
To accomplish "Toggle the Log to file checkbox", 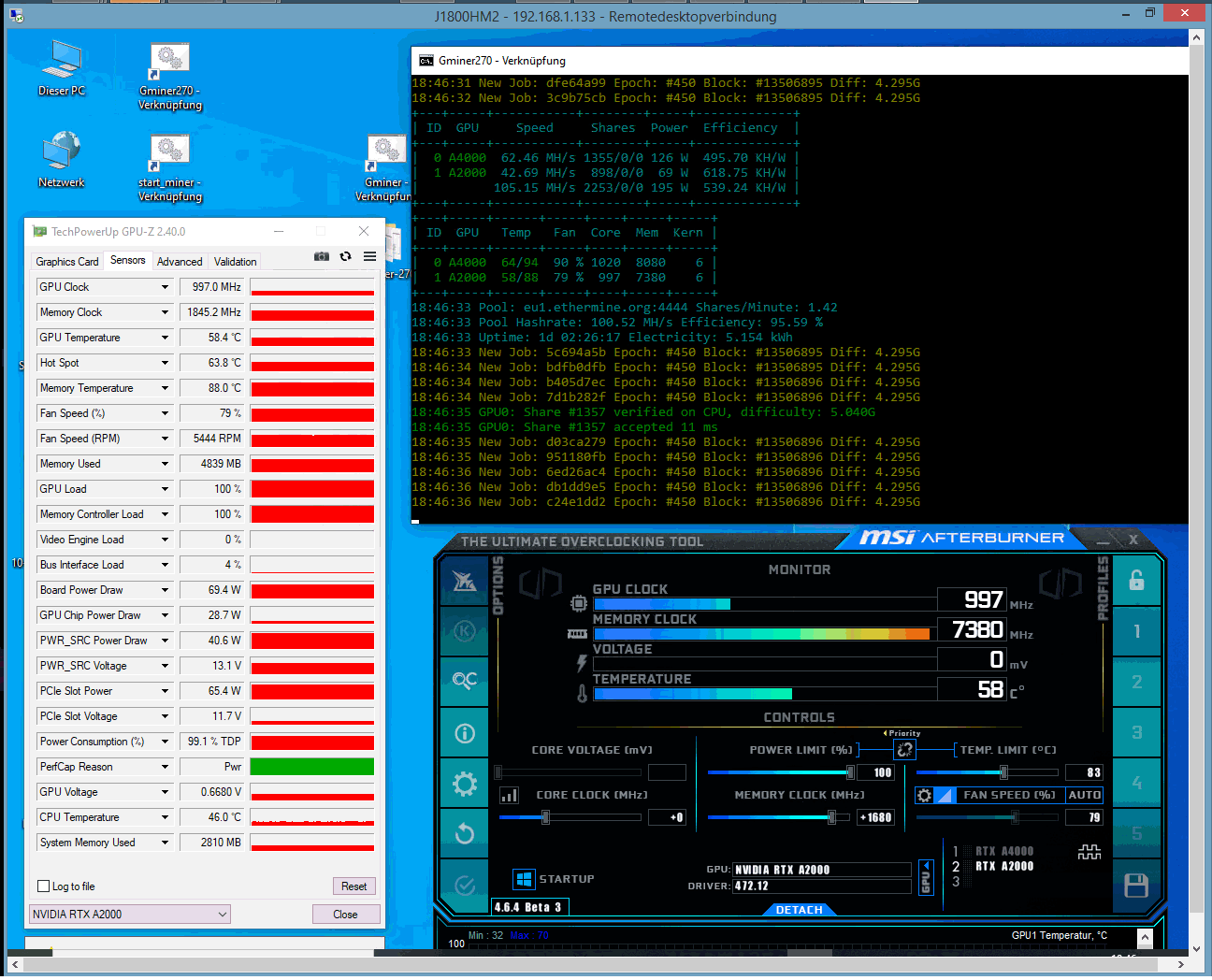I will tap(43, 886).
